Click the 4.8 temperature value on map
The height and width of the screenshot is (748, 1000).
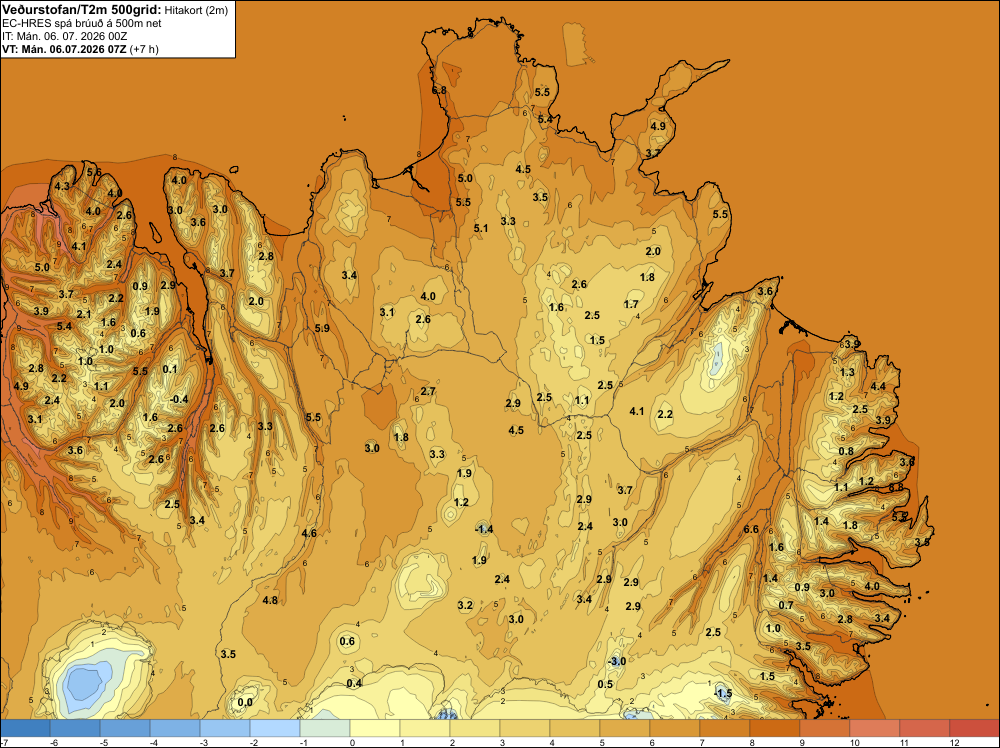click(x=270, y=600)
